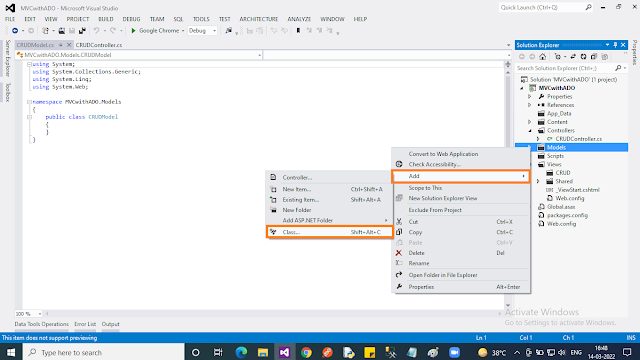This screenshot has width=640, height=360.
Task: Collapse the using directives block in editor
Action: pyautogui.click(x=29, y=64)
